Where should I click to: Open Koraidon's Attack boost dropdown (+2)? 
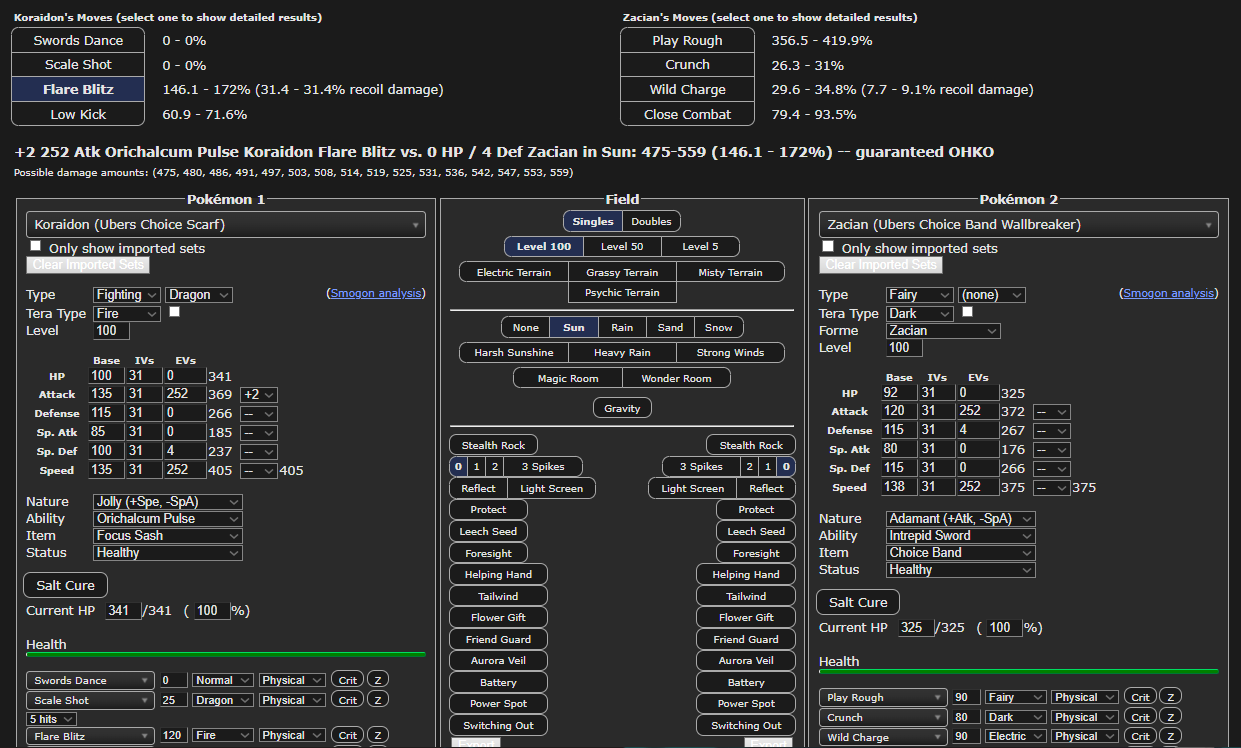coord(259,395)
